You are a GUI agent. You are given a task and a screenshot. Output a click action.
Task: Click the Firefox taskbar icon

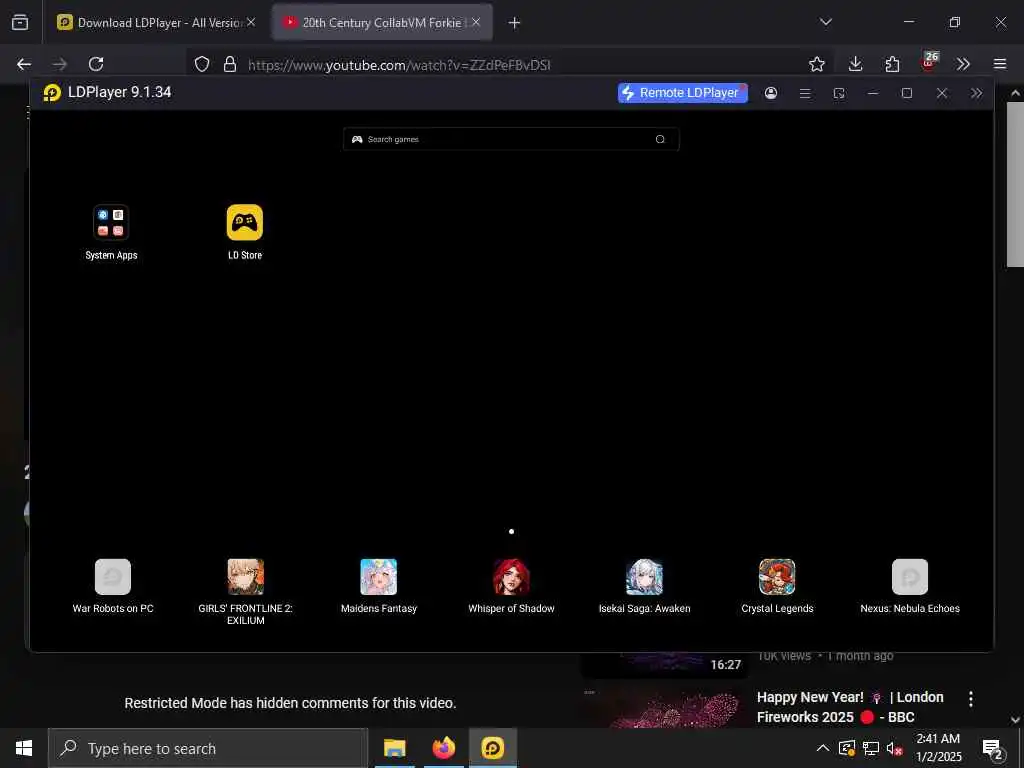[443, 748]
